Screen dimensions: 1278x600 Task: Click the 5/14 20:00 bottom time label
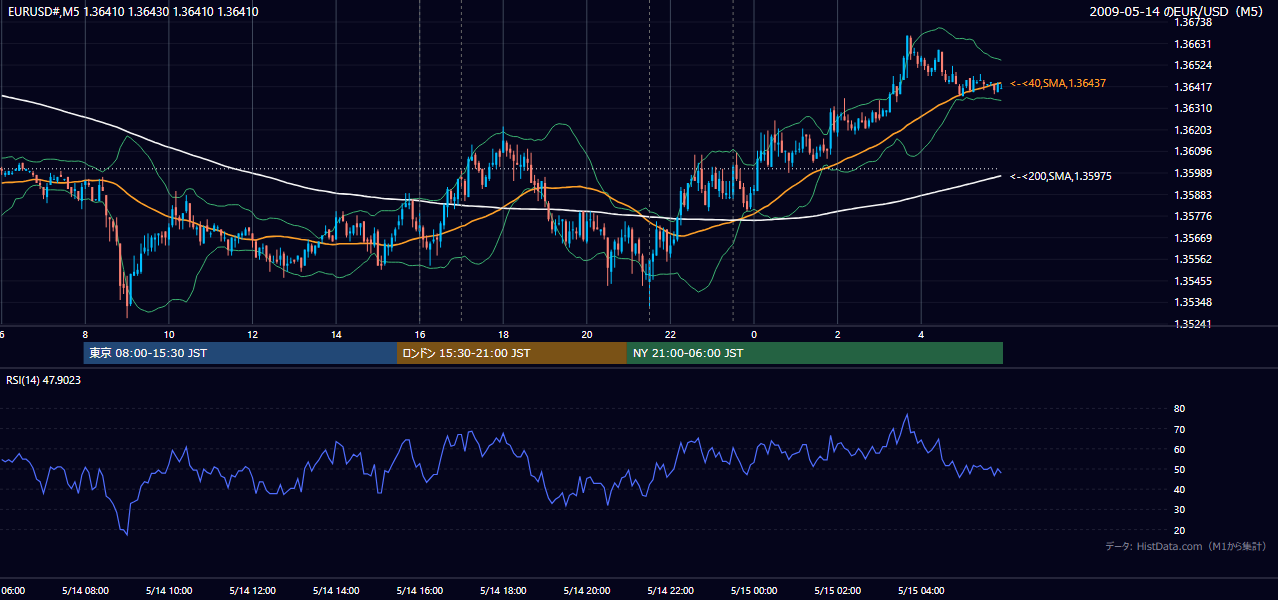coord(587,591)
